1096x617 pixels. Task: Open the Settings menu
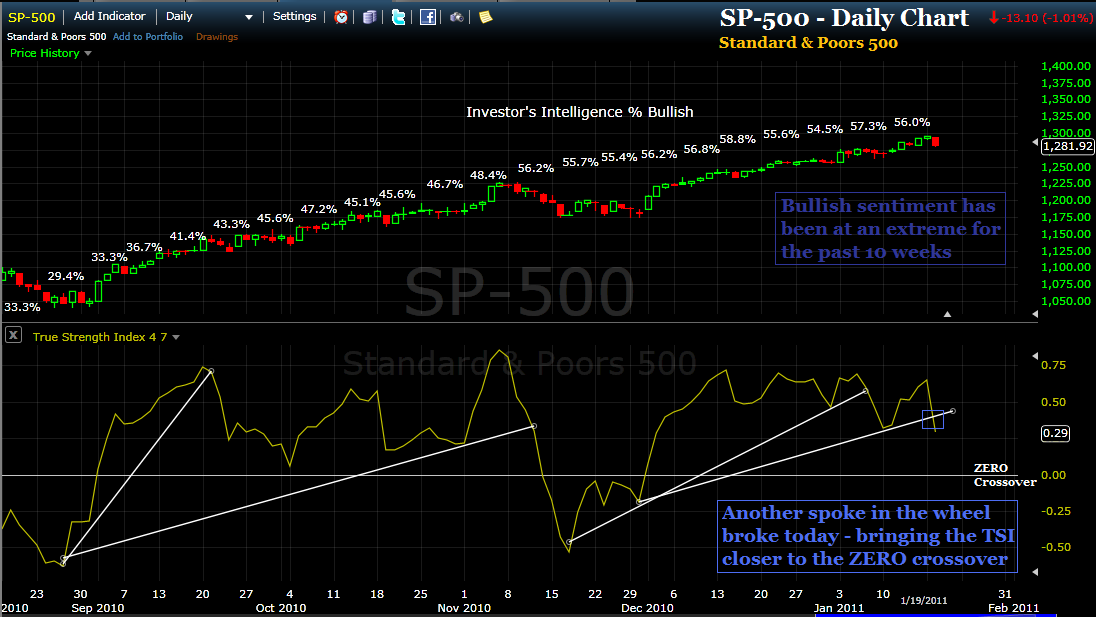click(294, 16)
